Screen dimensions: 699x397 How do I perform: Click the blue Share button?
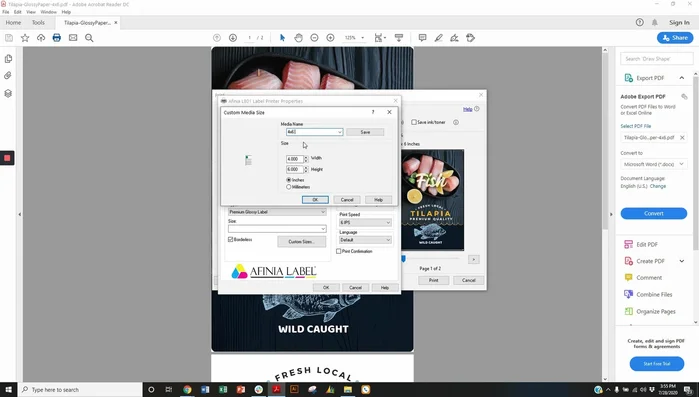[675, 38]
